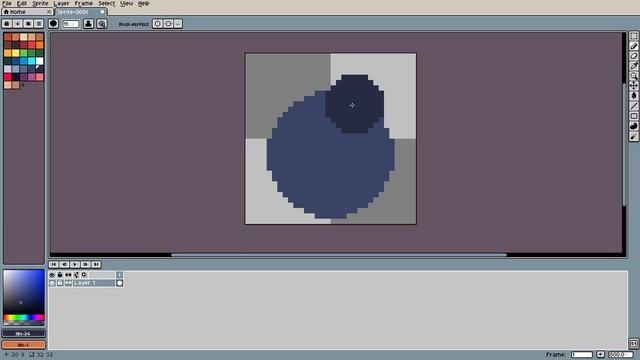The width and height of the screenshot is (640, 360).
Task: Select Layer 1 in the timeline
Action: click(94, 283)
